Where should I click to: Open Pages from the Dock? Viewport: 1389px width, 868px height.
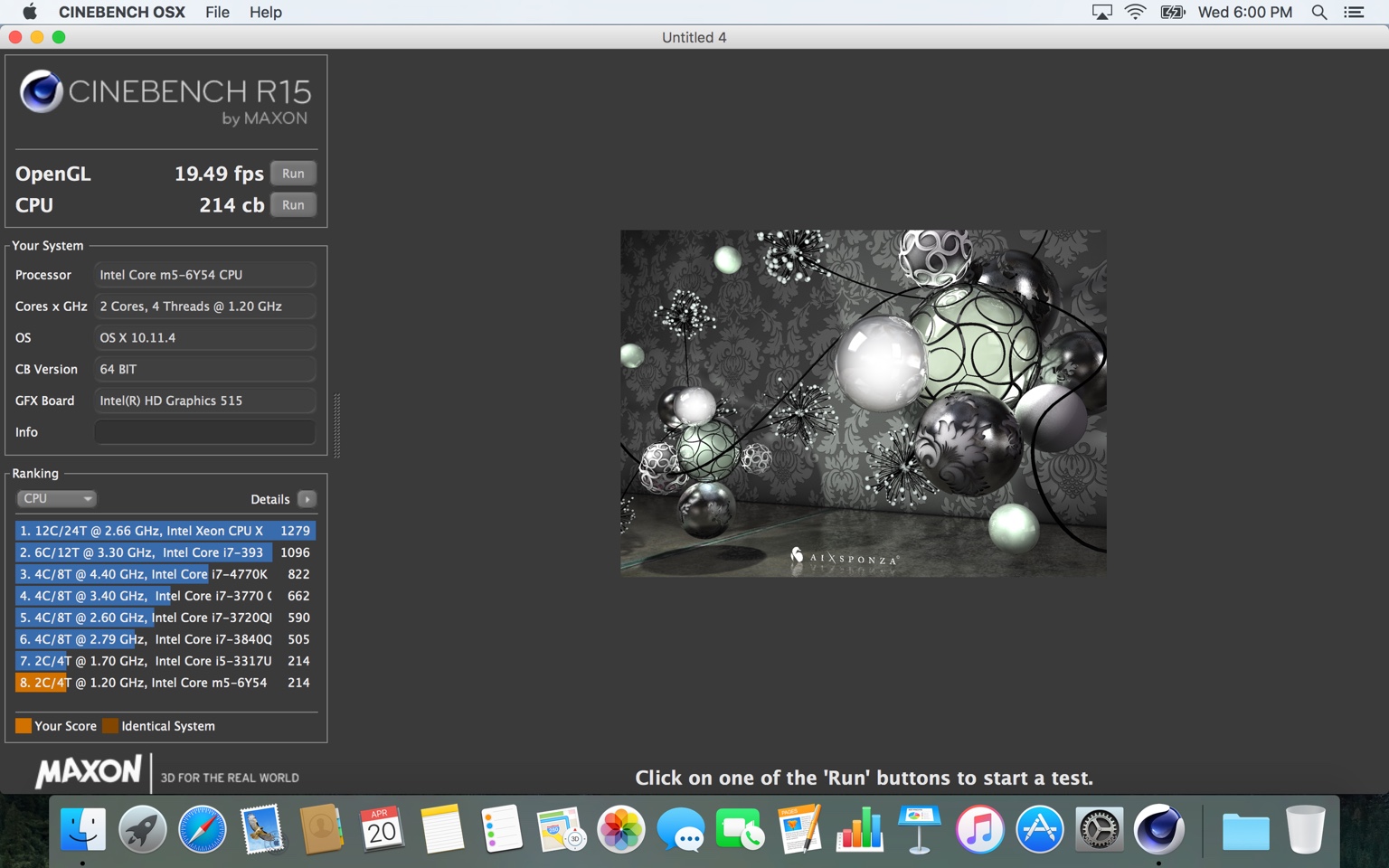point(799,829)
